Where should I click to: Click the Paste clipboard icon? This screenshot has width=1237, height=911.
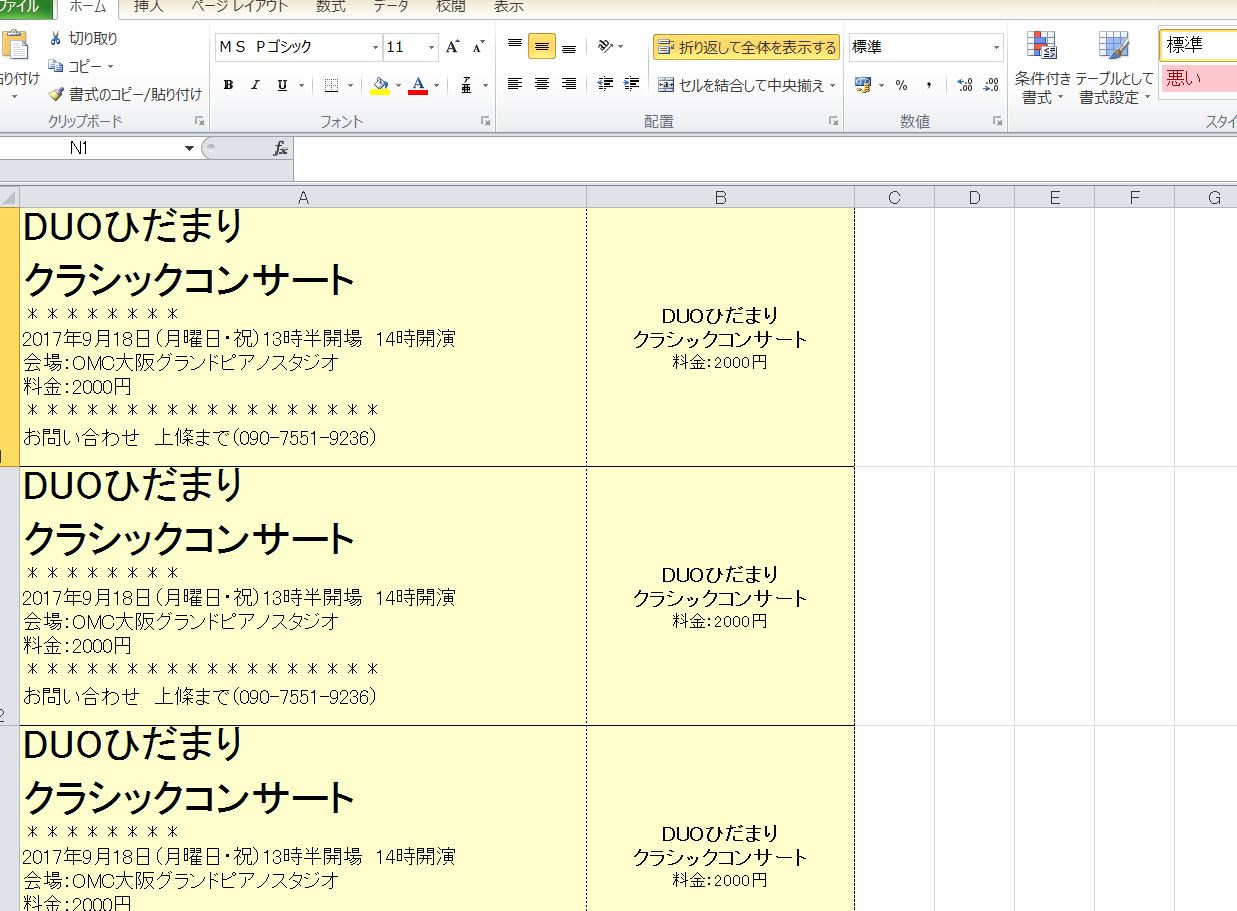[14, 45]
